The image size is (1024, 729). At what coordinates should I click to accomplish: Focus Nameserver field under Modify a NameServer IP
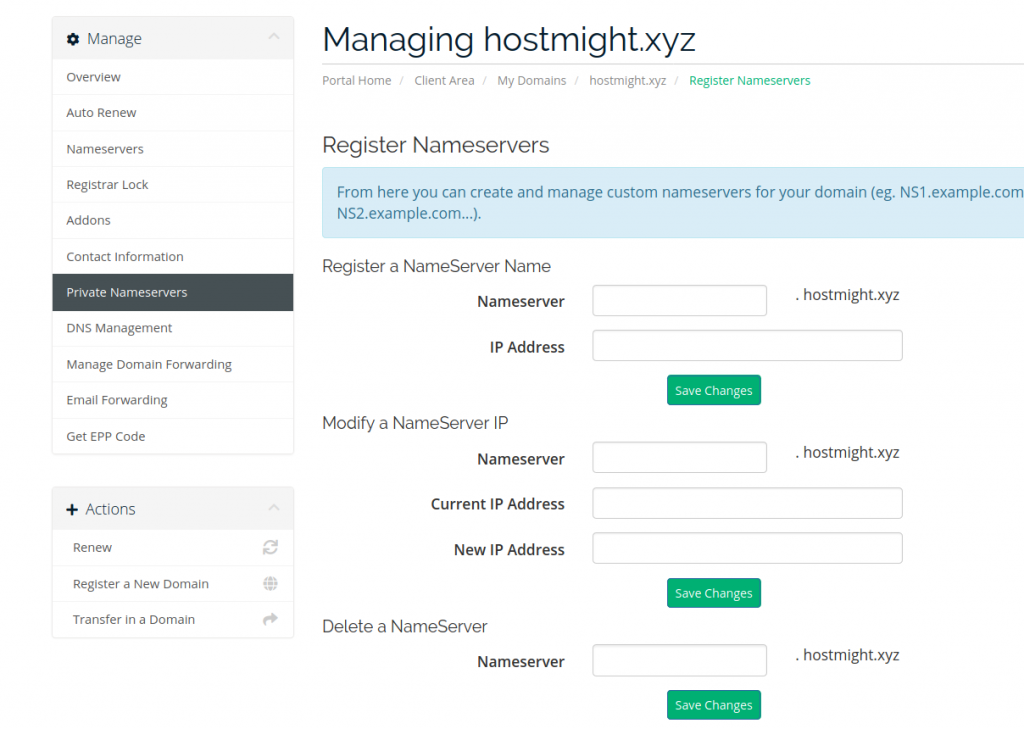point(679,457)
